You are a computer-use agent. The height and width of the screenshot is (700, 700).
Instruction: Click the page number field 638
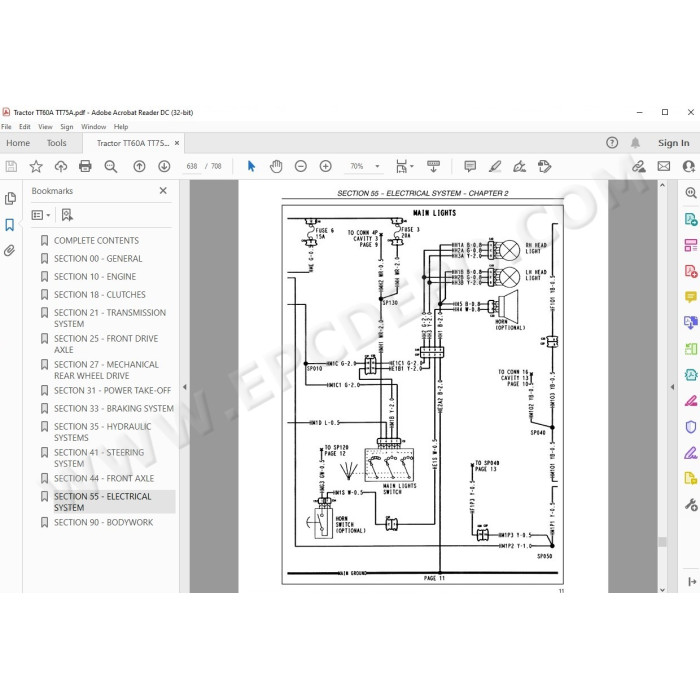pyautogui.click(x=192, y=167)
